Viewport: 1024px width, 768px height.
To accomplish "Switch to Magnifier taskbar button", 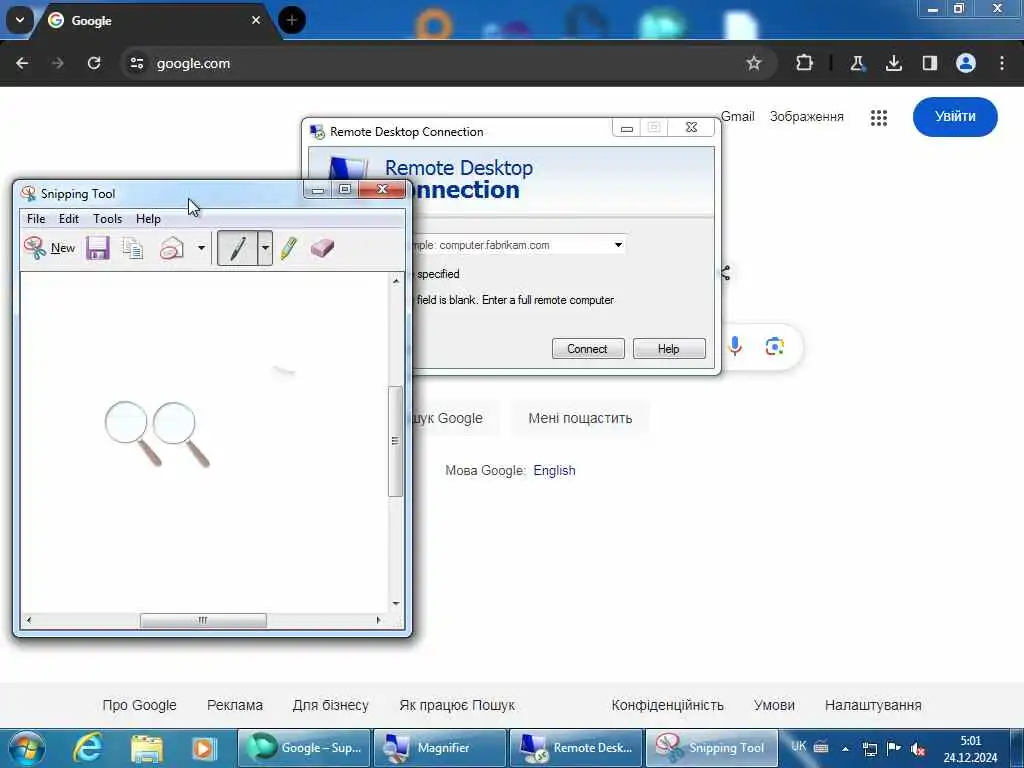I will pyautogui.click(x=440, y=748).
